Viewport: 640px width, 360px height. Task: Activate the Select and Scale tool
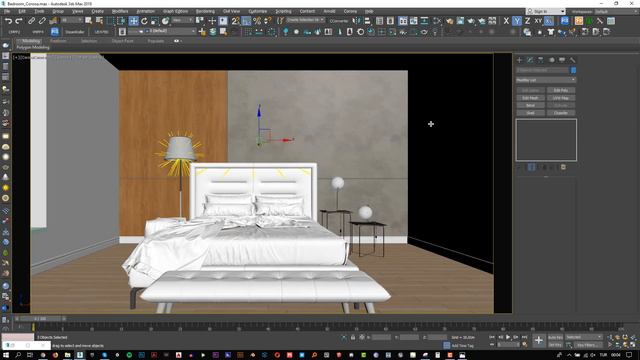pos(155,21)
